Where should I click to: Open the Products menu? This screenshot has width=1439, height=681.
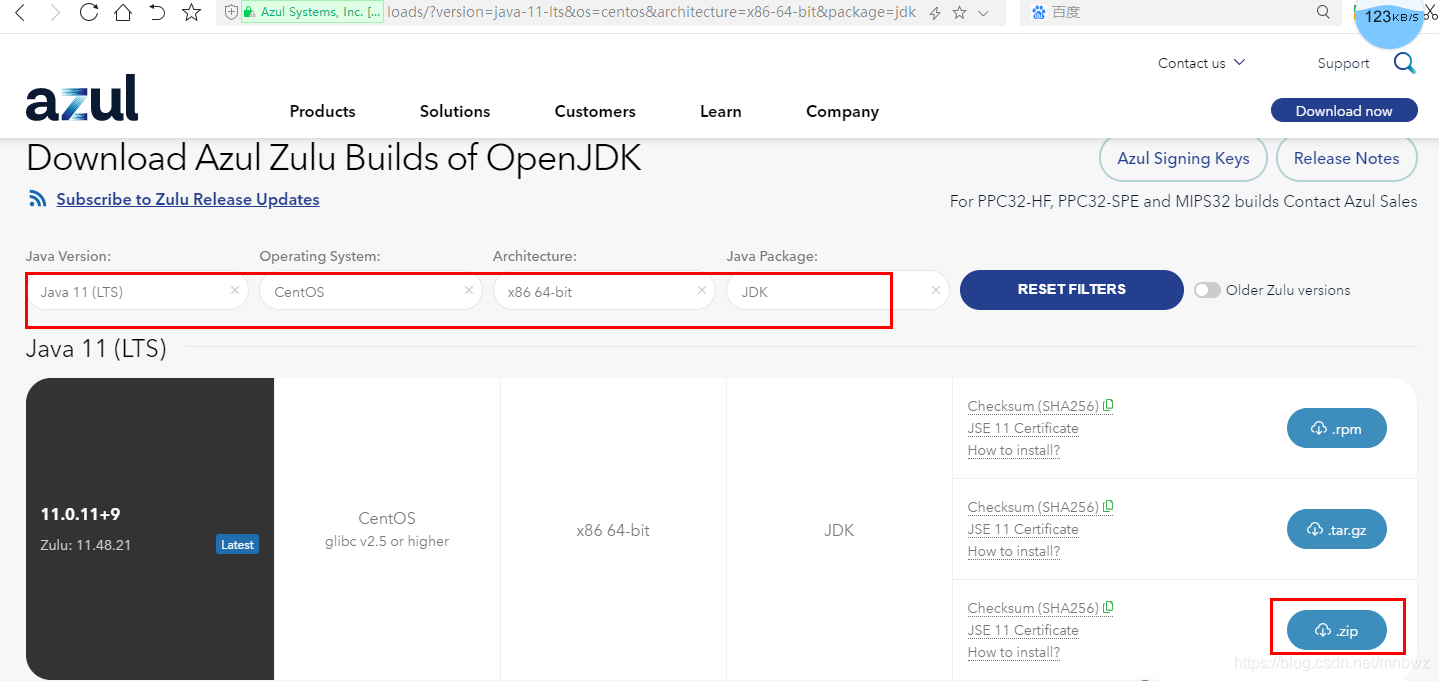point(322,111)
